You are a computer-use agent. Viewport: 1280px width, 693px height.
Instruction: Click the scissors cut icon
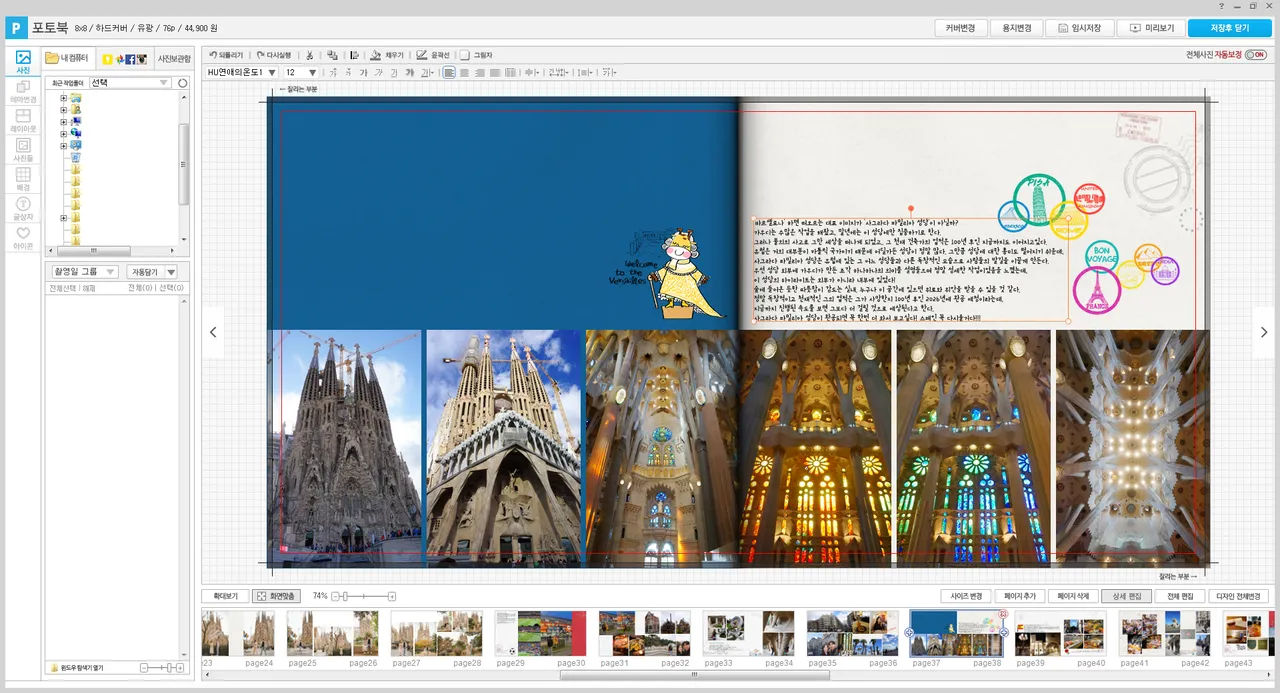coord(310,55)
